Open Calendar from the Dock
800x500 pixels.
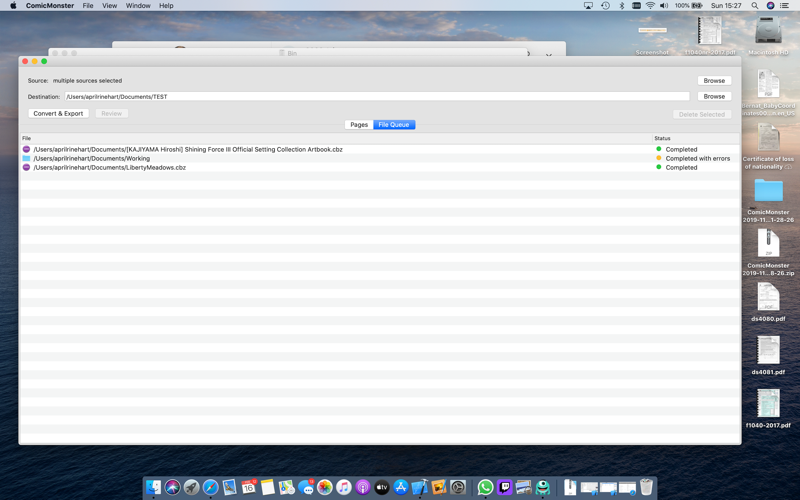point(248,487)
